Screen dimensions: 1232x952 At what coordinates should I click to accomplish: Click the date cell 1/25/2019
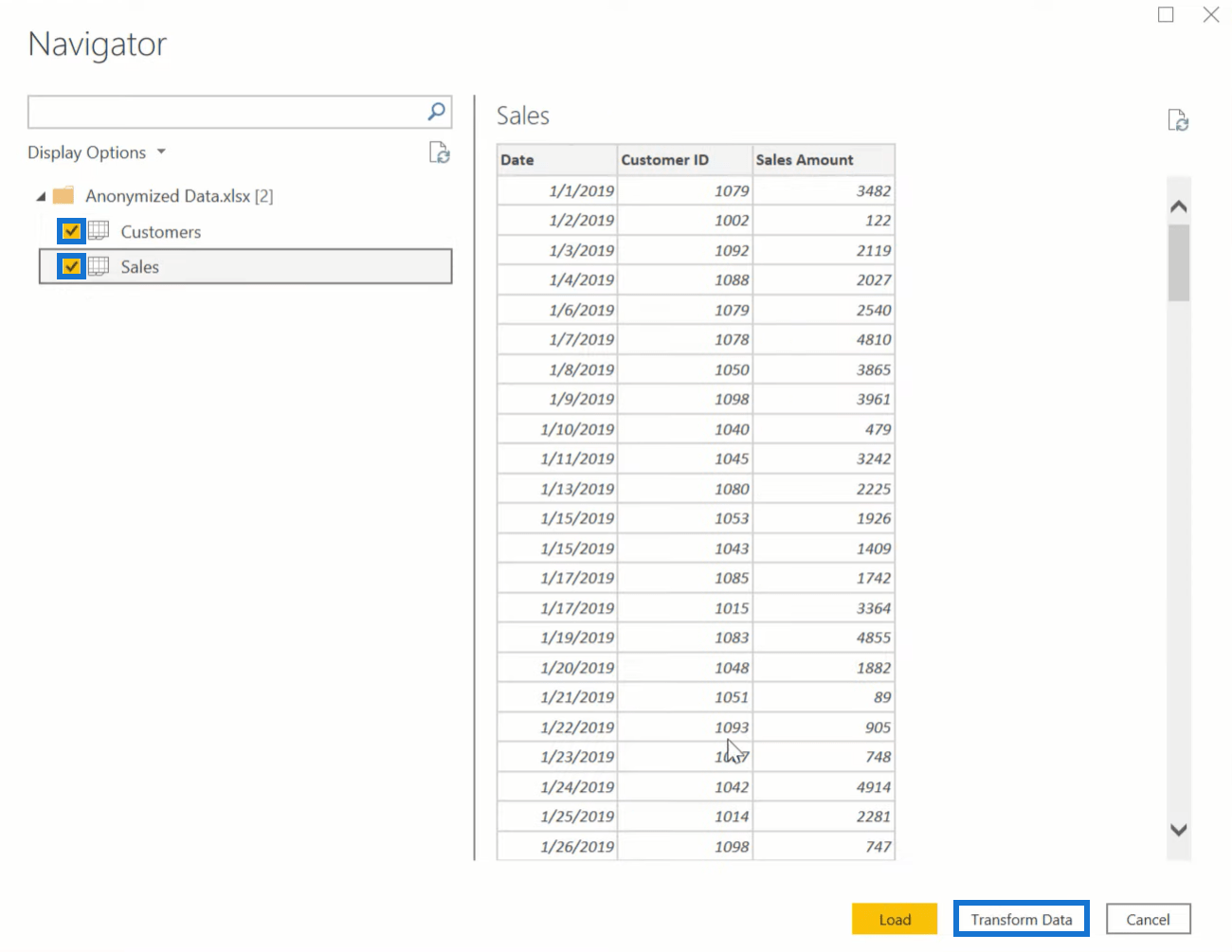pos(557,817)
